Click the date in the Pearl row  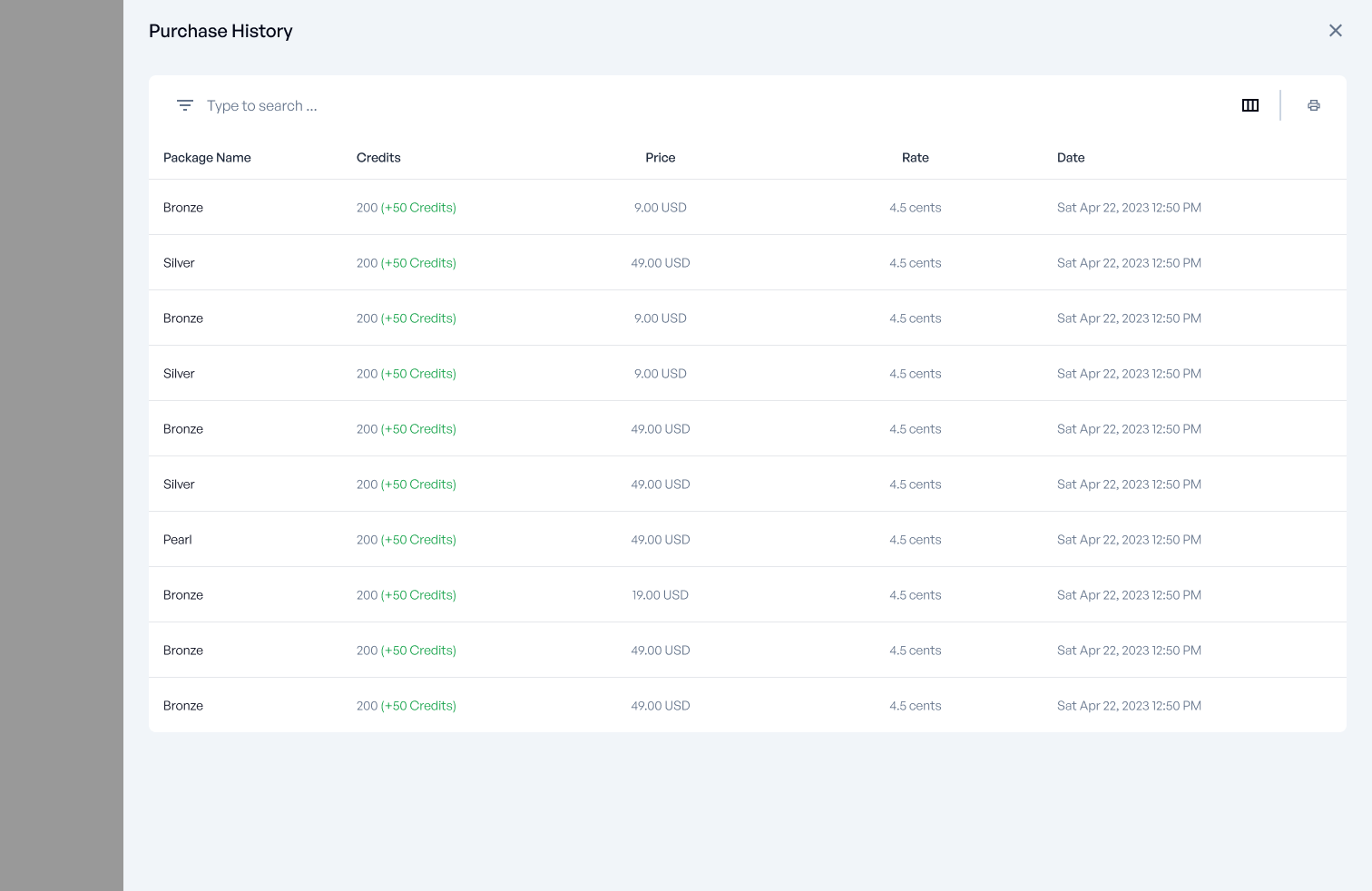pos(1129,540)
